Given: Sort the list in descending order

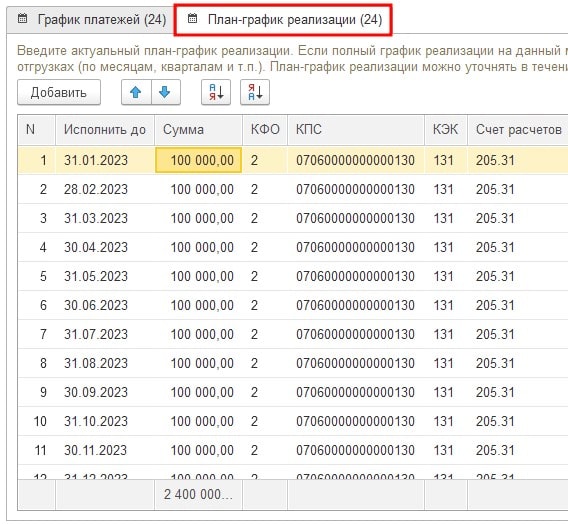Looking at the screenshot, I should coord(255,92).
